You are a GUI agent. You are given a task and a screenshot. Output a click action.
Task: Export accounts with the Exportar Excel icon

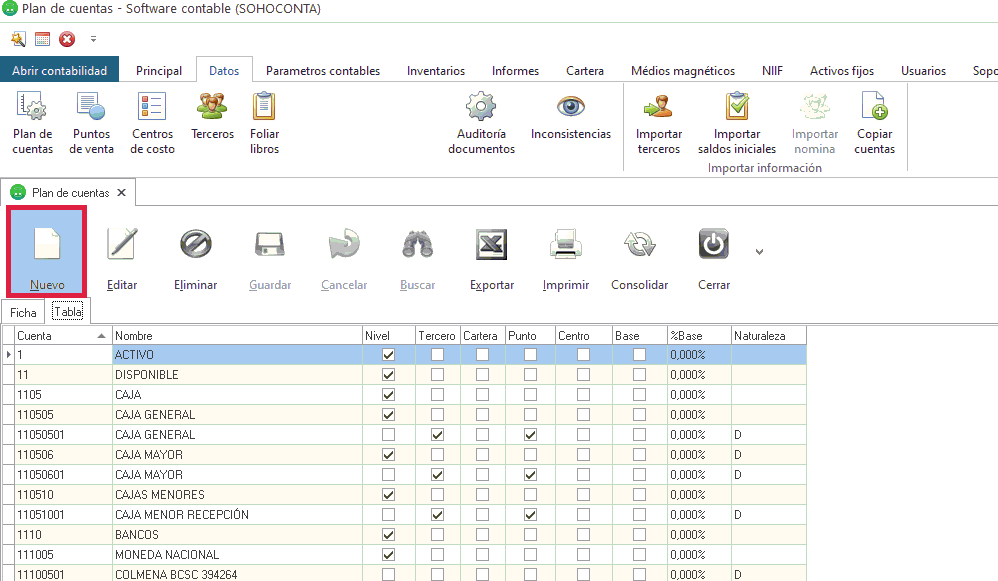(491, 245)
